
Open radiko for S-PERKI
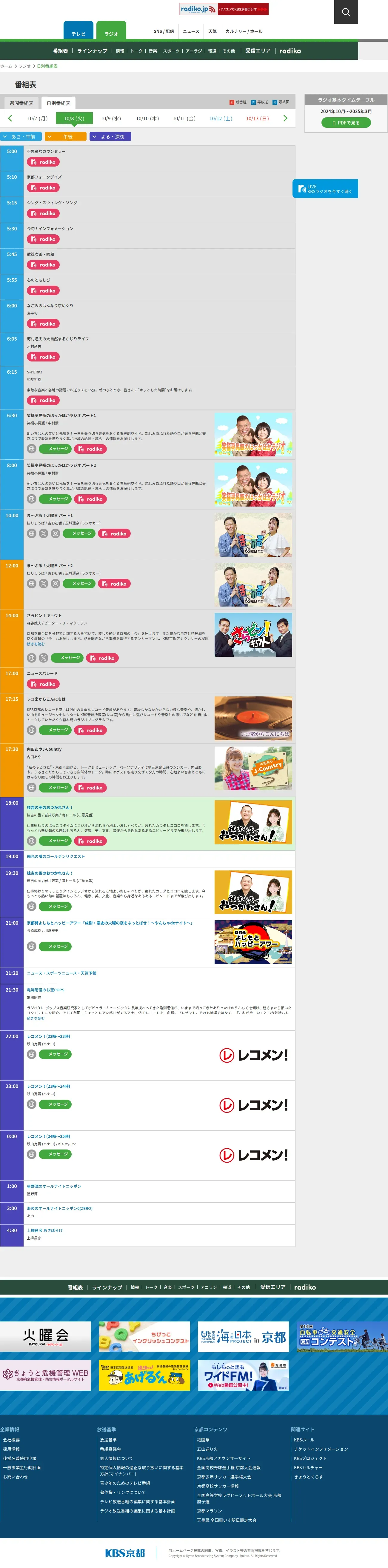(43, 400)
